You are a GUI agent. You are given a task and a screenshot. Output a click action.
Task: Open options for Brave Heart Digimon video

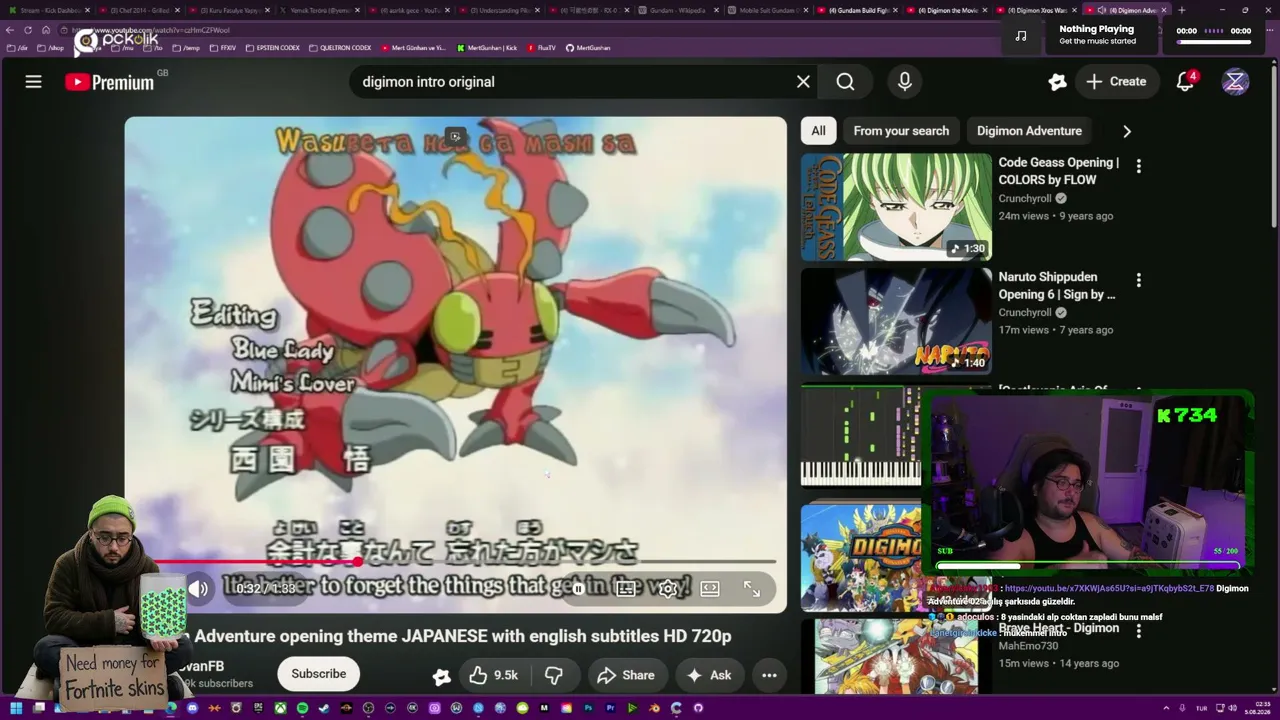pyautogui.click(x=1138, y=631)
